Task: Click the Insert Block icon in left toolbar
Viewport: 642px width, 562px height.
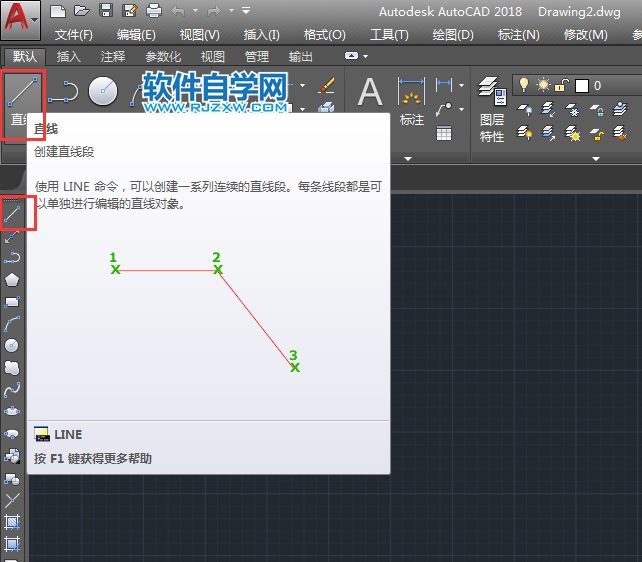Action: [x=12, y=456]
